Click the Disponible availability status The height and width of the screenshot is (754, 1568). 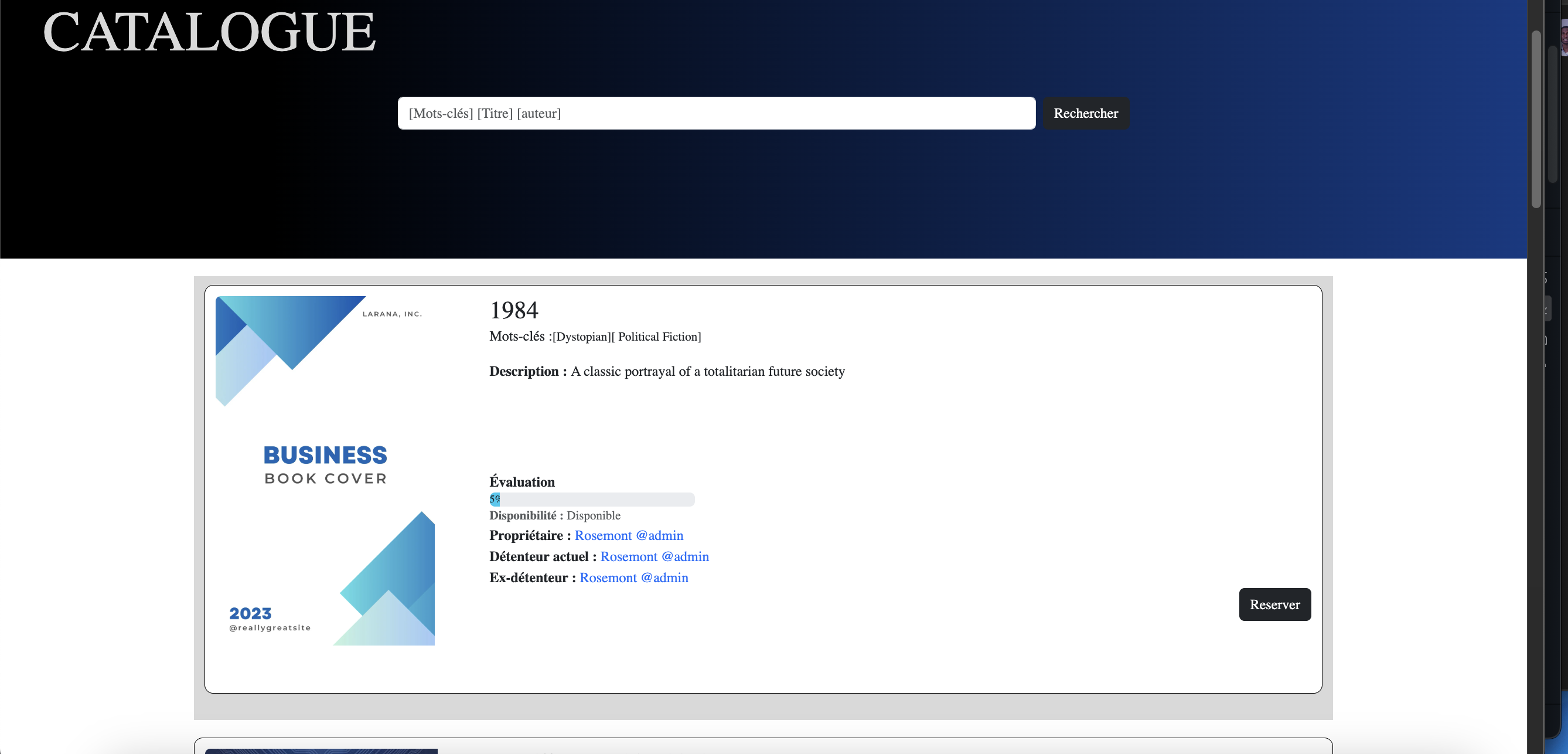tap(594, 516)
